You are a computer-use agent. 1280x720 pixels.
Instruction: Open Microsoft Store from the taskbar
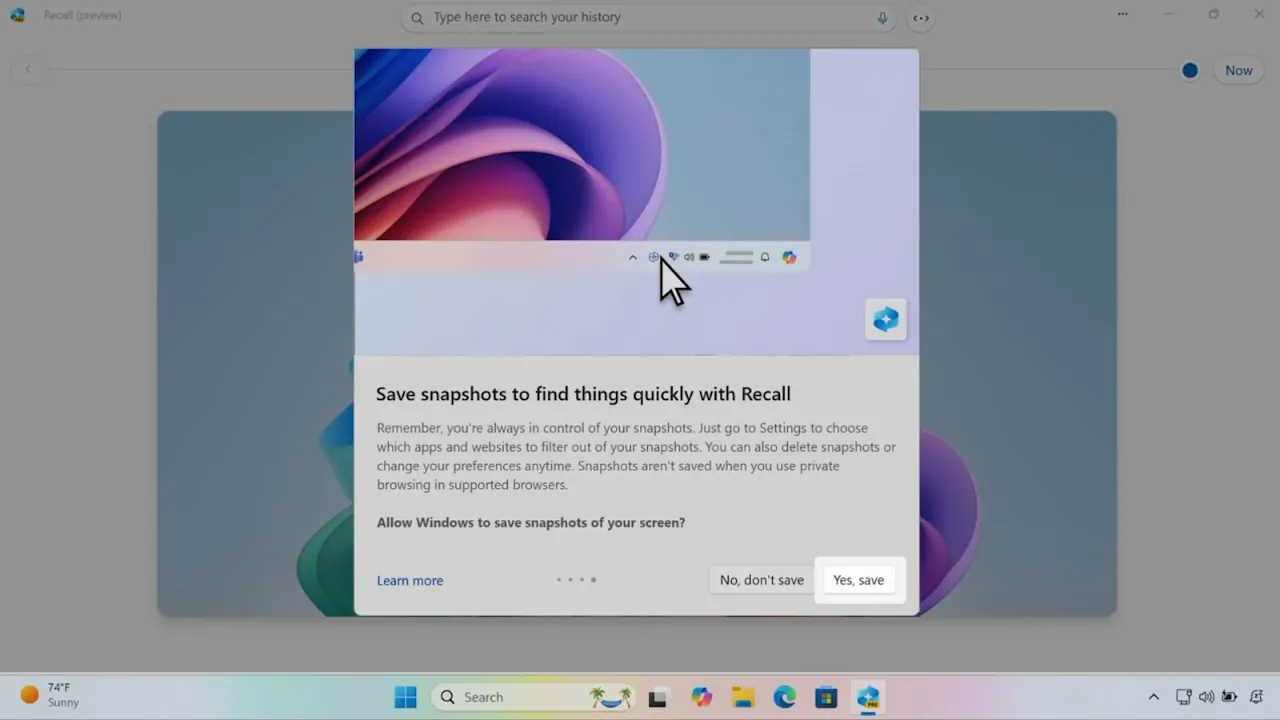pos(826,697)
